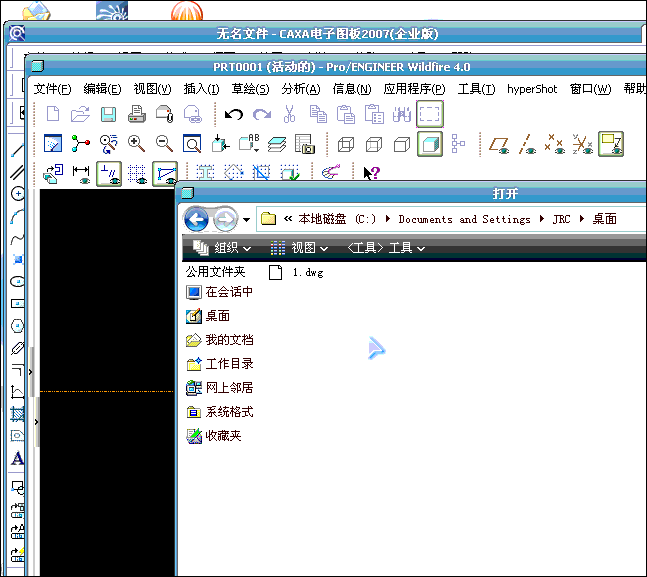Select 桌面 in common folders list

click(x=208, y=316)
